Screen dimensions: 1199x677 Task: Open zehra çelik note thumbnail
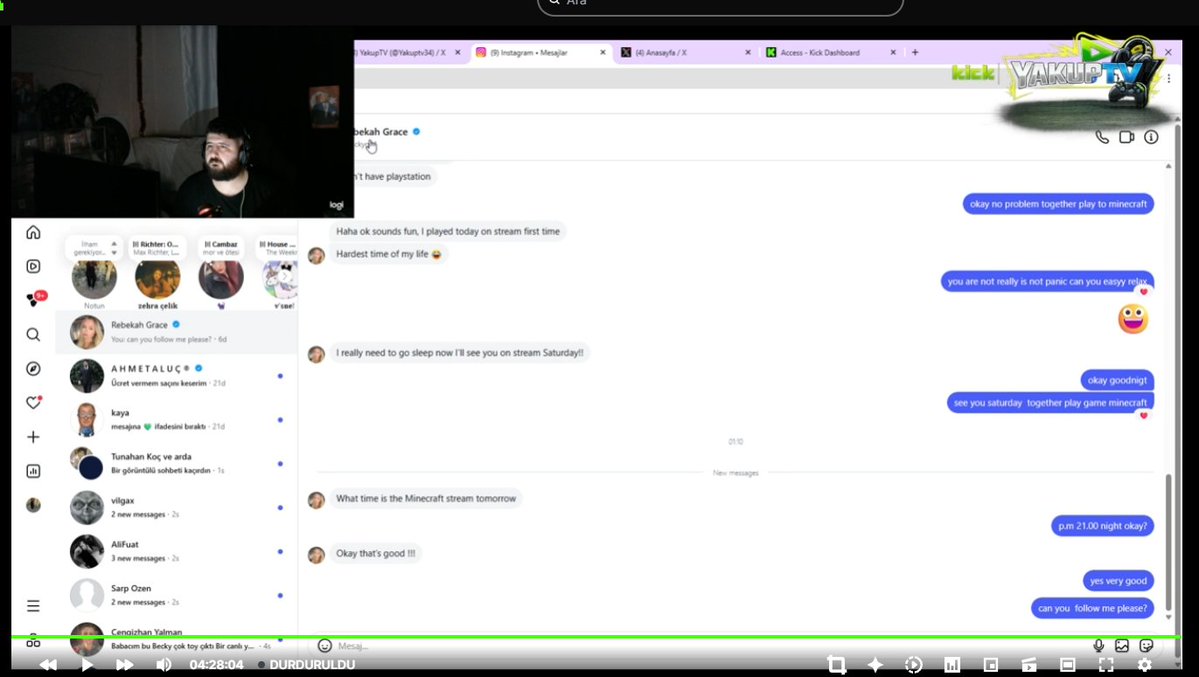(158, 278)
